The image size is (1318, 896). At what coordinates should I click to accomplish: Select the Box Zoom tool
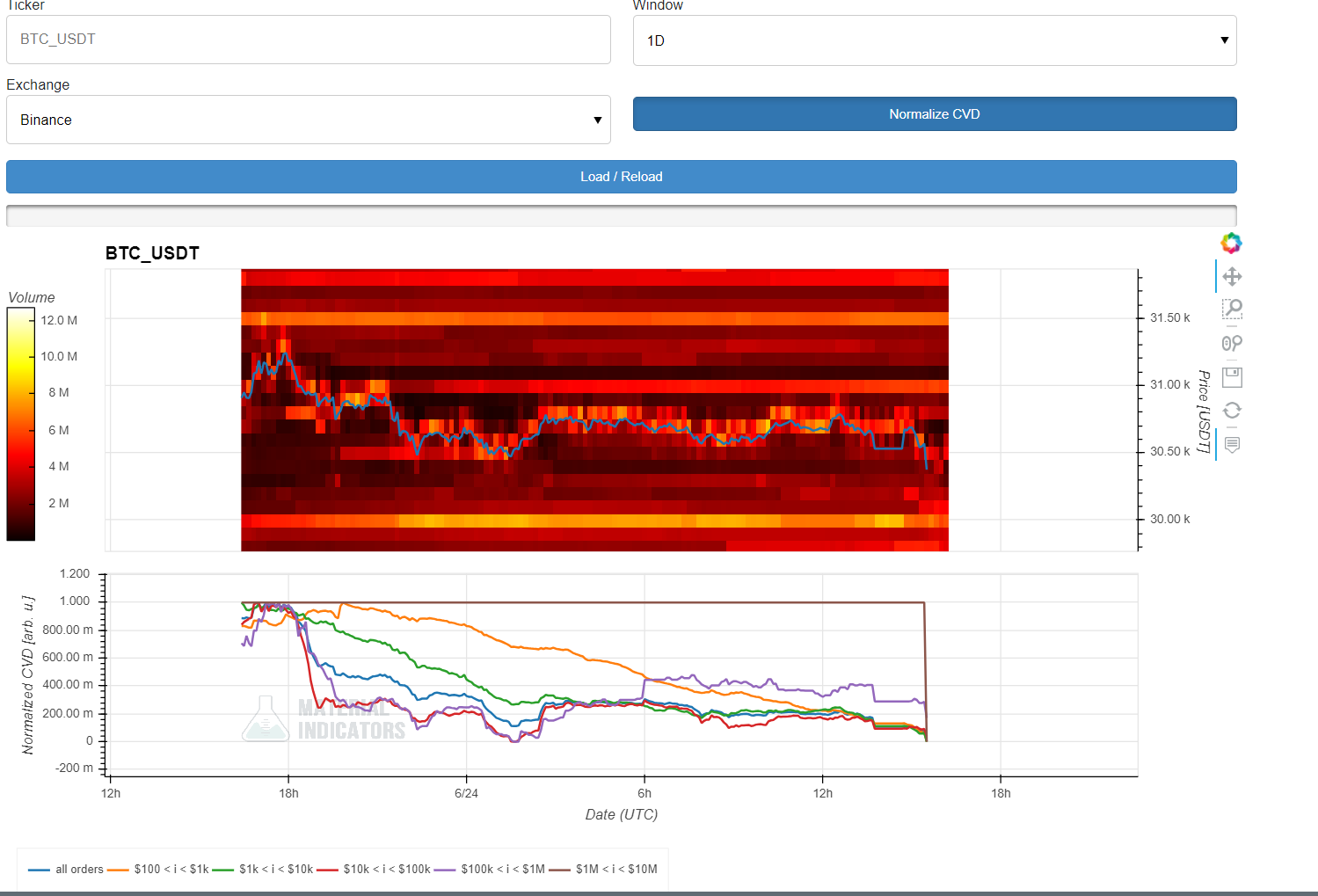pyautogui.click(x=1232, y=310)
